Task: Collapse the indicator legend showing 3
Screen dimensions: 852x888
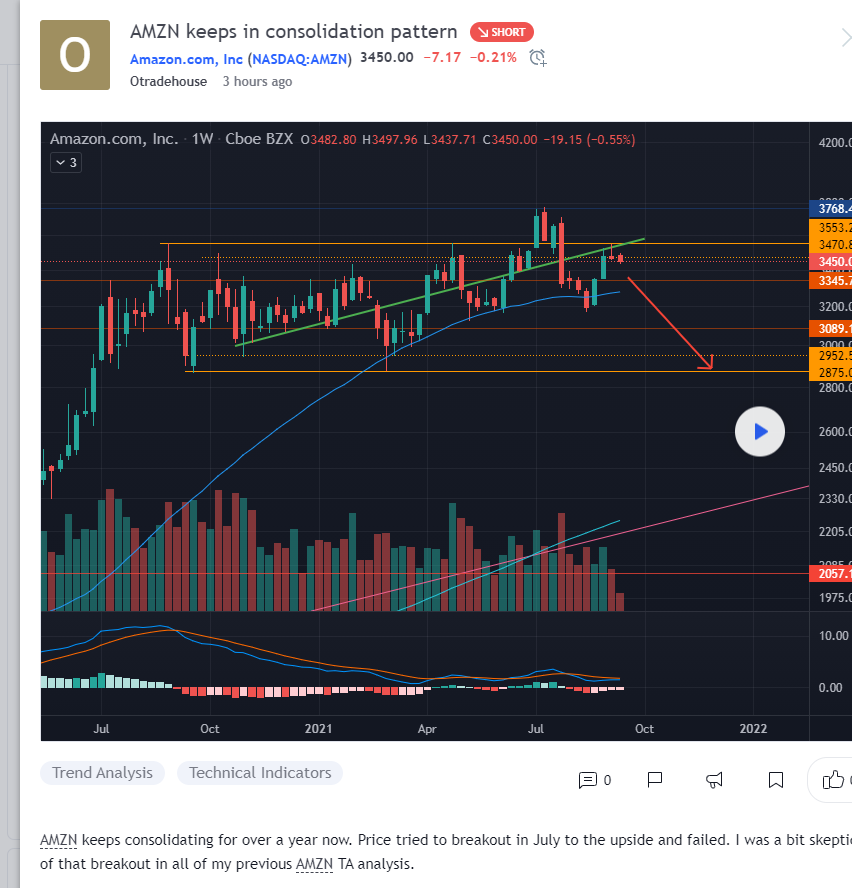Action: pyautogui.click(x=66, y=163)
